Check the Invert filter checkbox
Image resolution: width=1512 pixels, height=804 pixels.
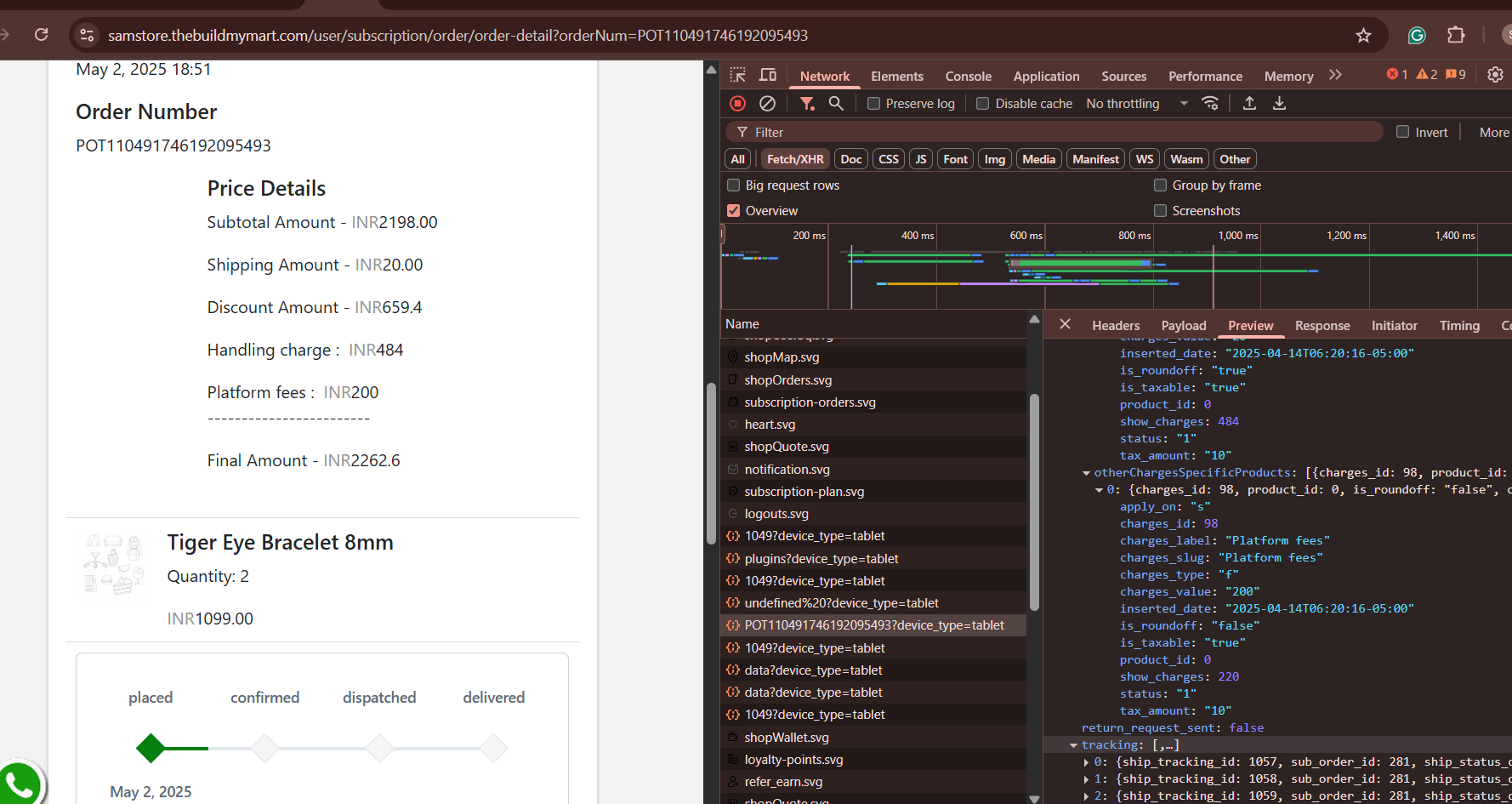1403,132
